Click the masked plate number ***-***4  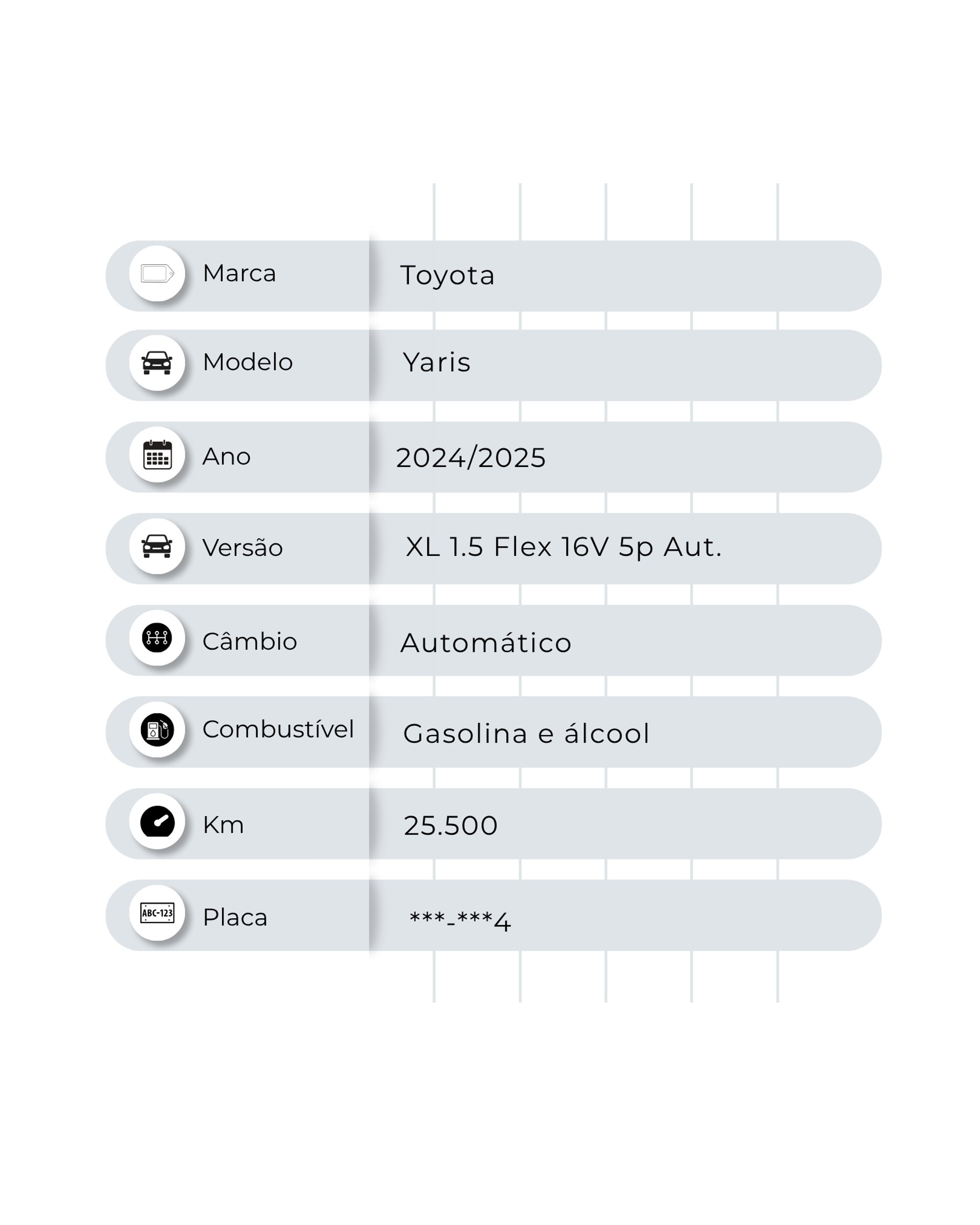click(x=459, y=920)
